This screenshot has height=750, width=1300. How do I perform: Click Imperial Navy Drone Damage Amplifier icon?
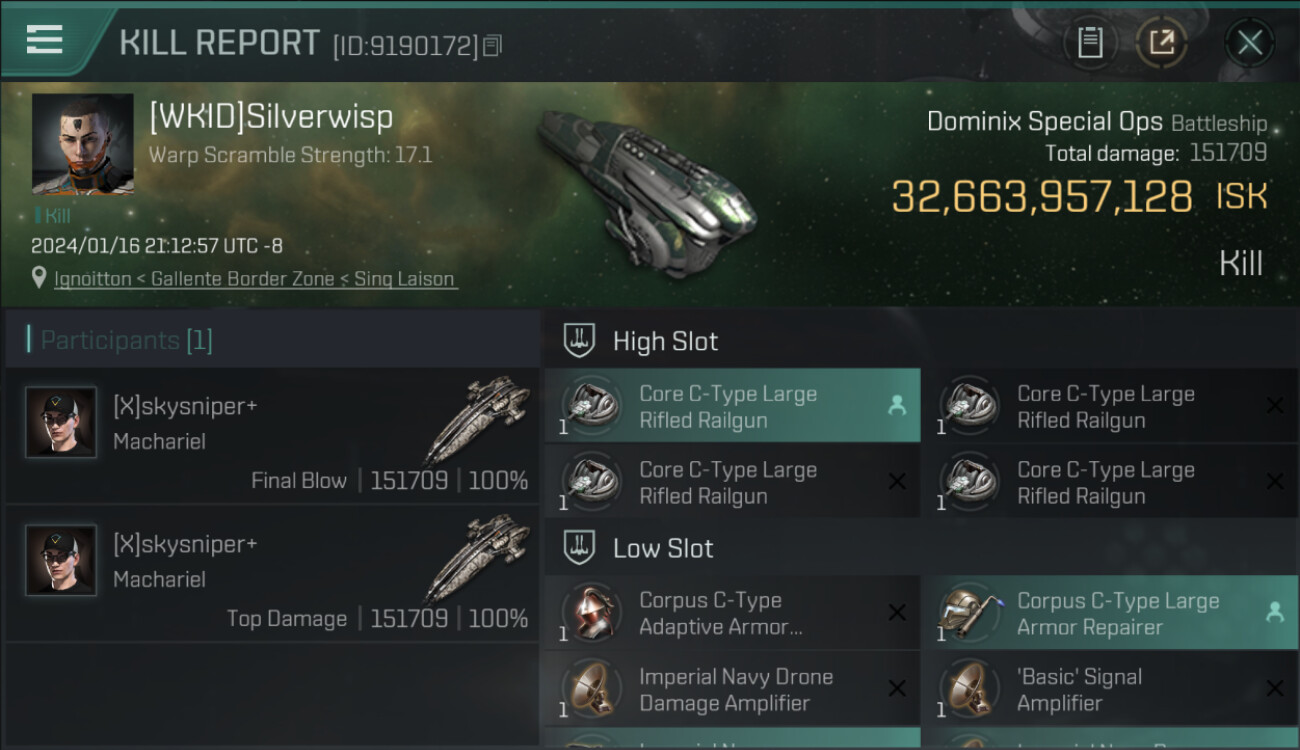pos(591,688)
